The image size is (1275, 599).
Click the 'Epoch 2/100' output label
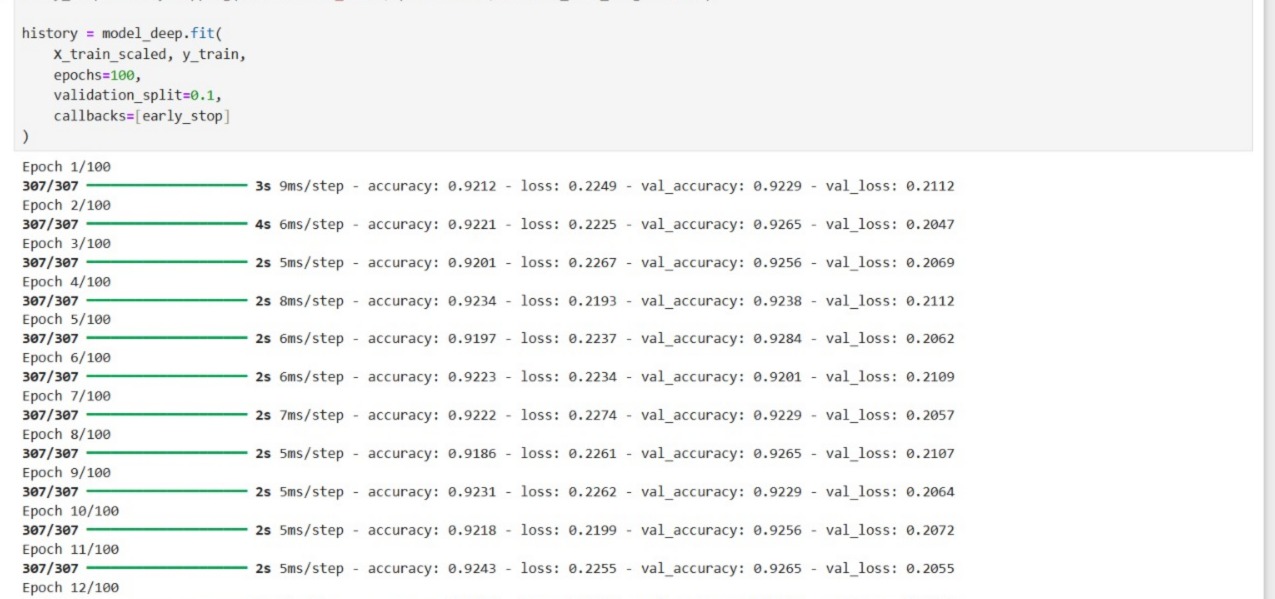tap(66, 206)
